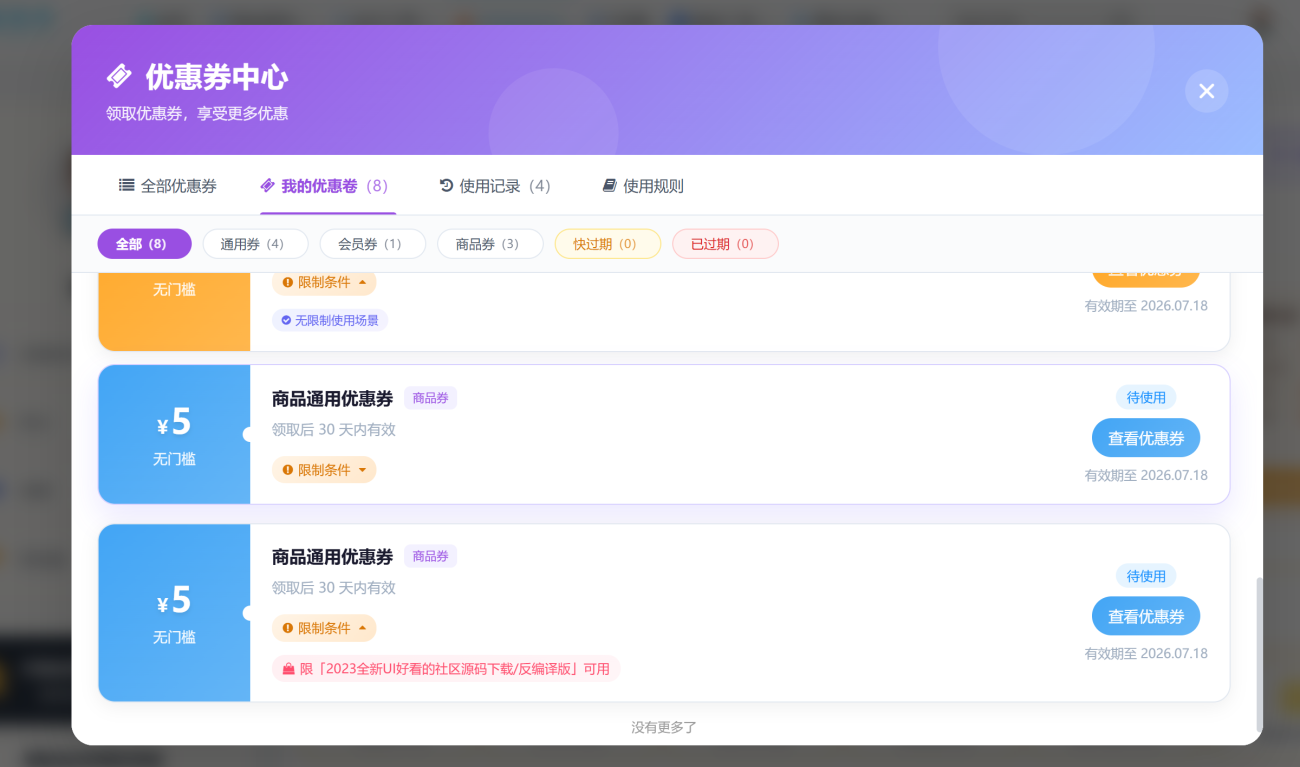Click the product restriction tag 限「2023全新UI...」可用
1300x767 pixels.
click(x=446, y=669)
